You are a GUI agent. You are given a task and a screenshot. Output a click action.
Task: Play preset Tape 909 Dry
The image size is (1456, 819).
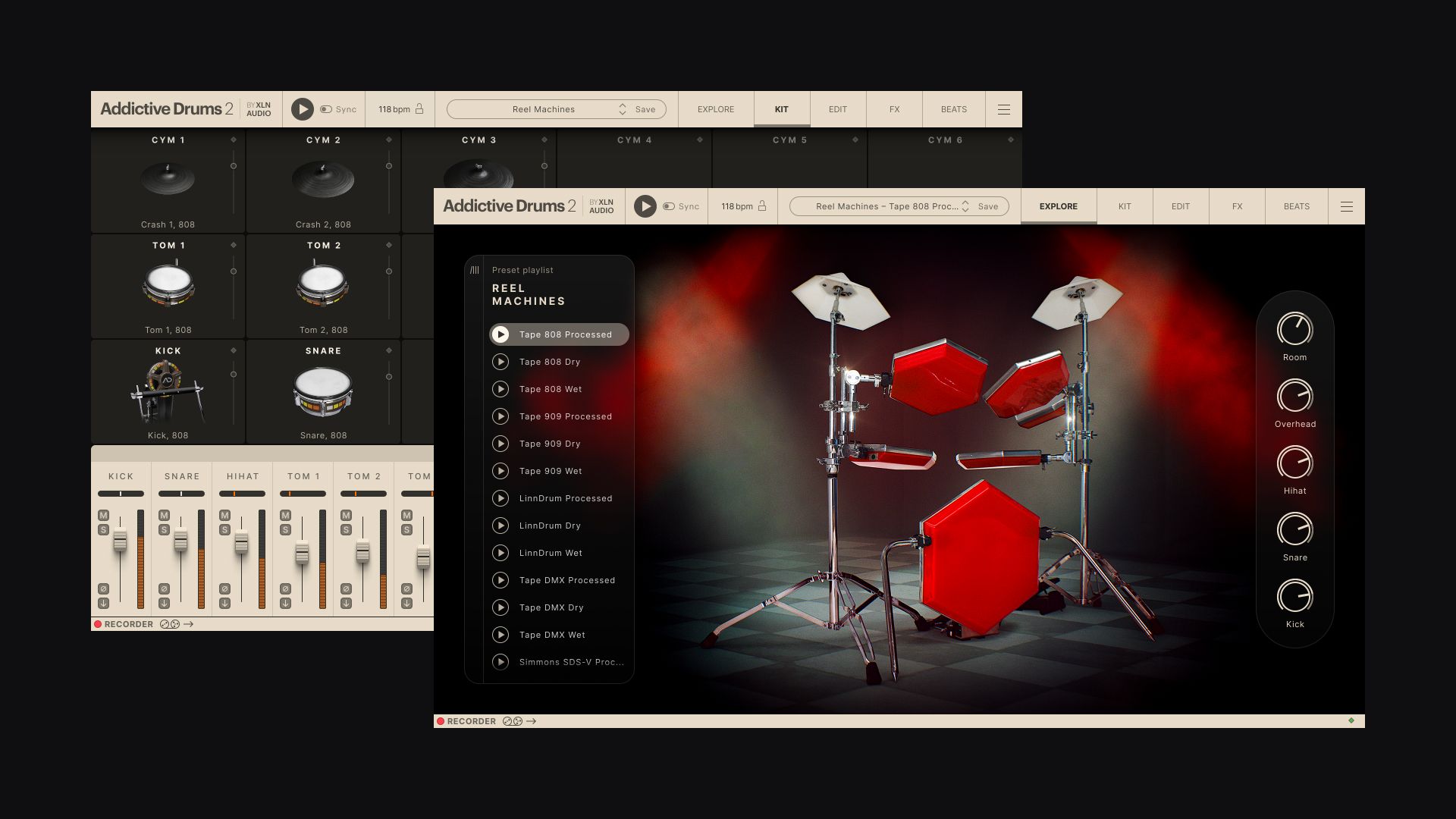500,444
